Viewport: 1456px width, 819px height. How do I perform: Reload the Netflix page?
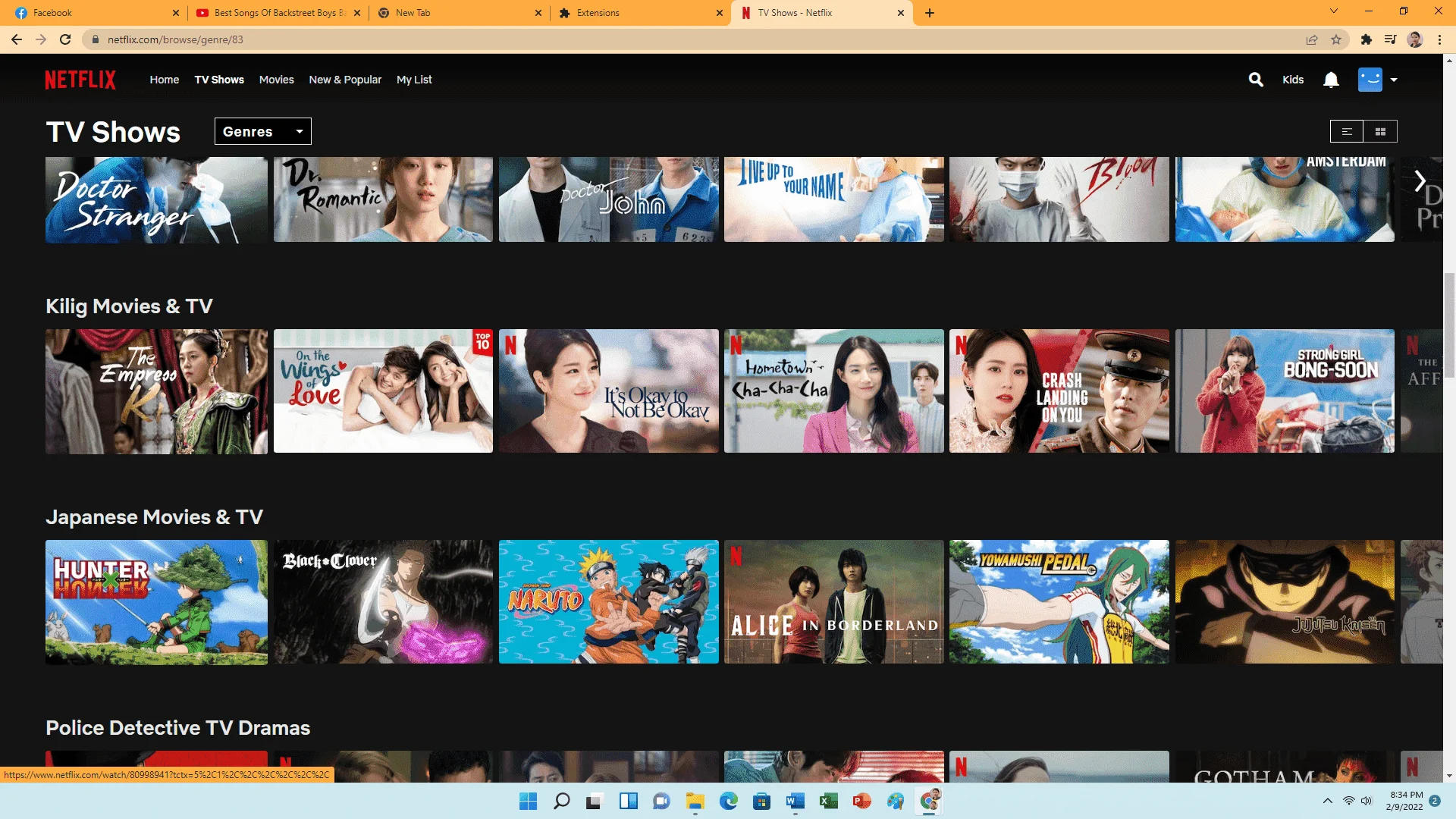tap(65, 39)
